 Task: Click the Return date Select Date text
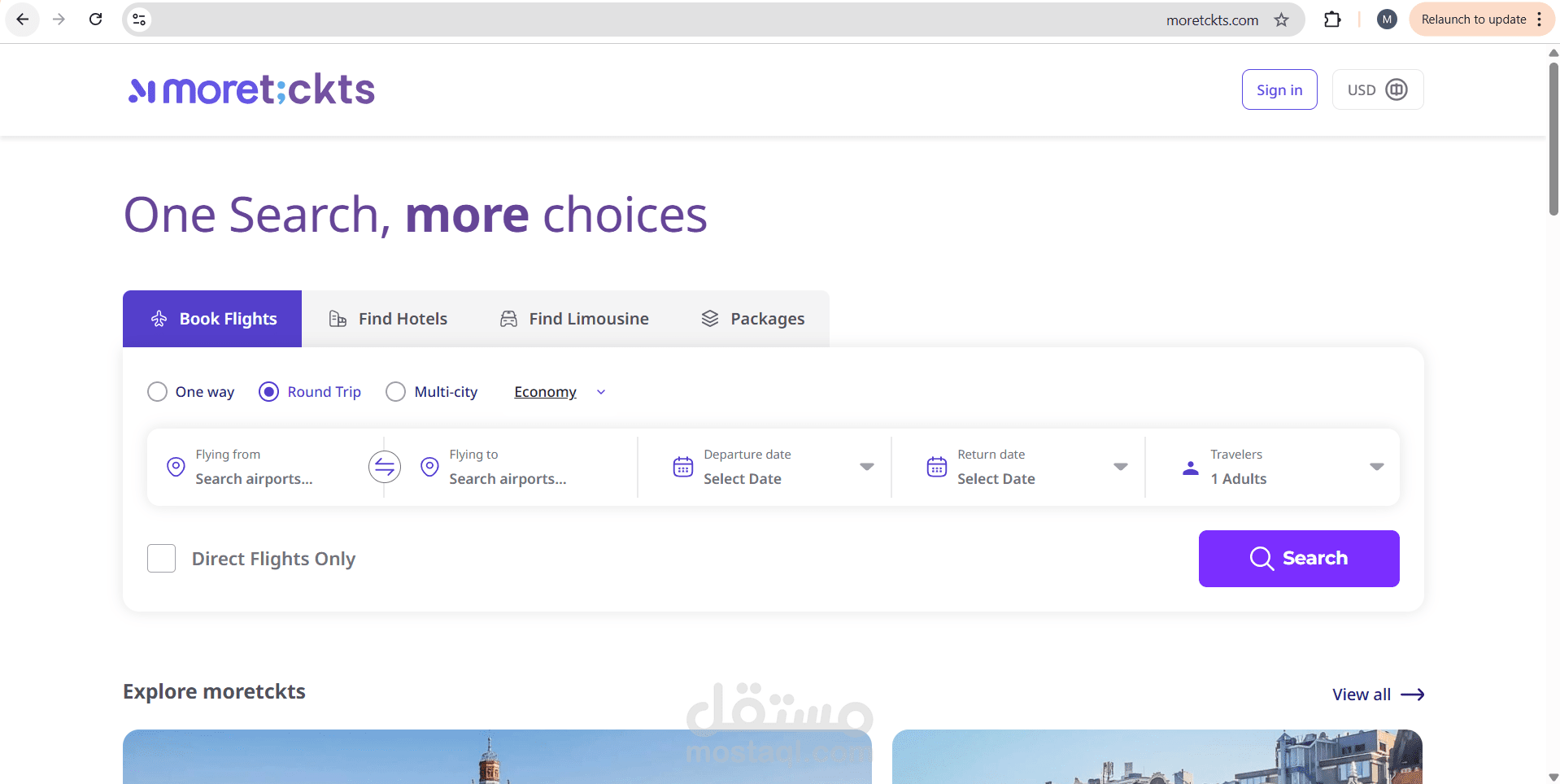click(x=996, y=479)
